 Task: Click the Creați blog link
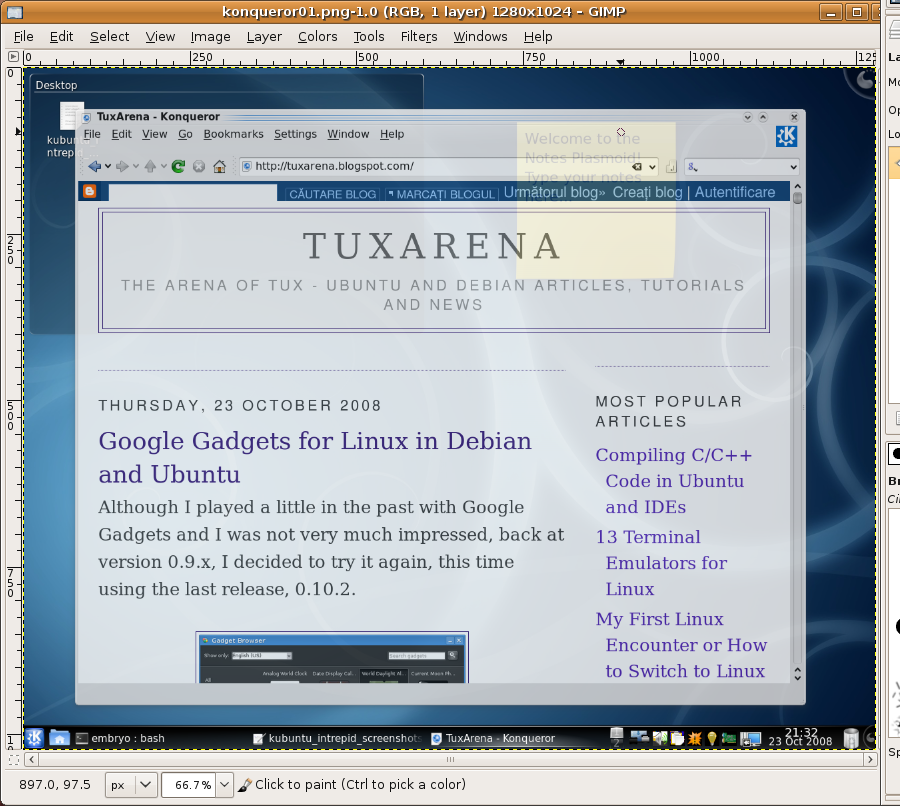[647, 192]
